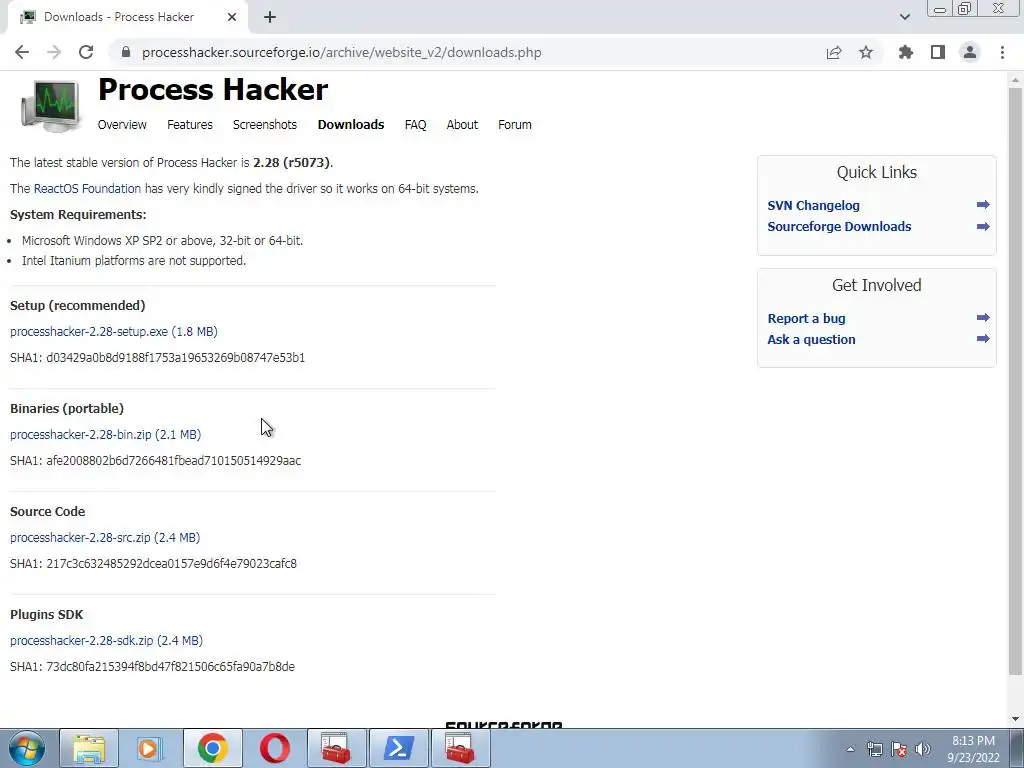Click the Process Hacker monitor logo

pos(50,104)
